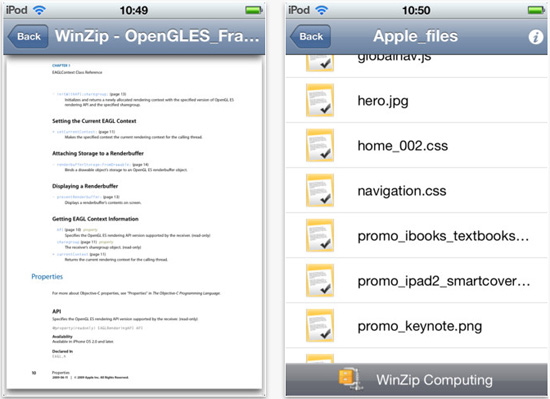Tap Wi-Fi icon in left status bar
This screenshot has width=550, height=399.
click(39, 10)
